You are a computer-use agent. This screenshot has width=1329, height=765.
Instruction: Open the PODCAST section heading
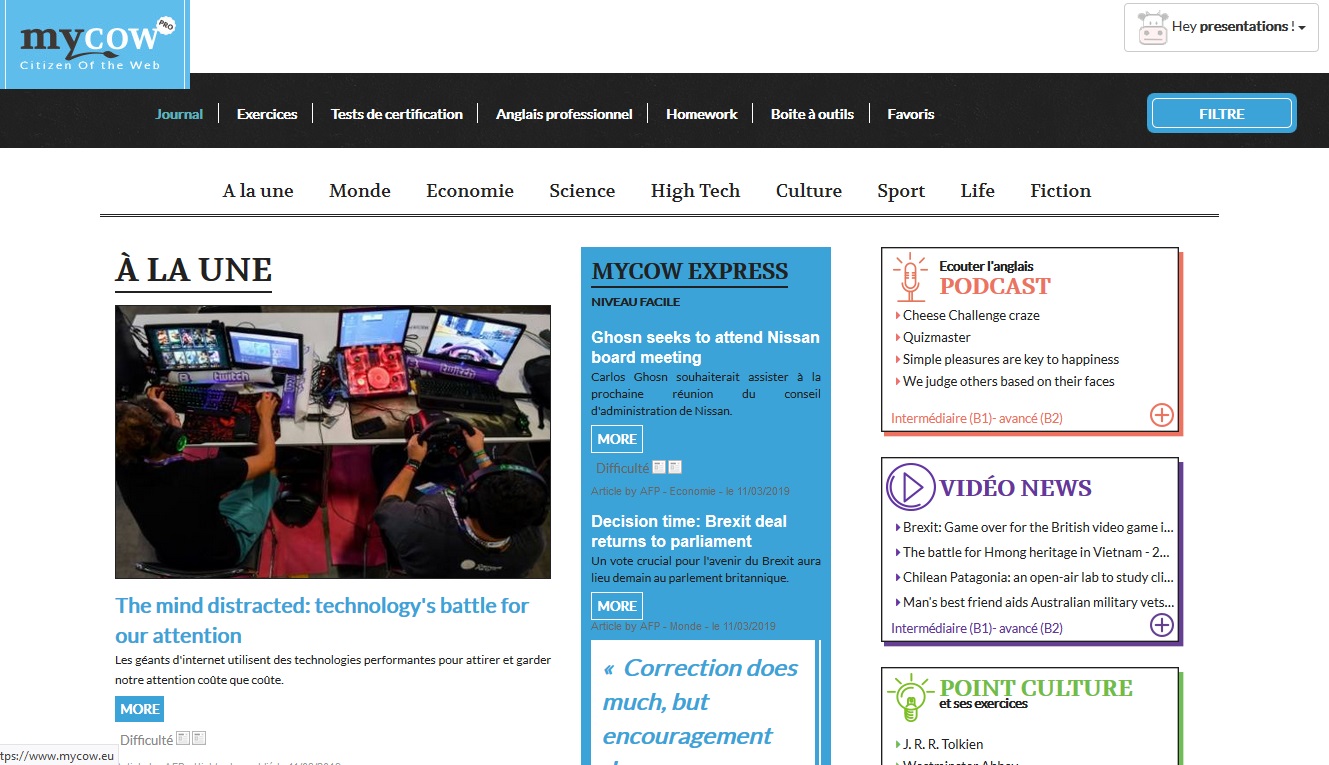pyautogui.click(x=995, y=286)
